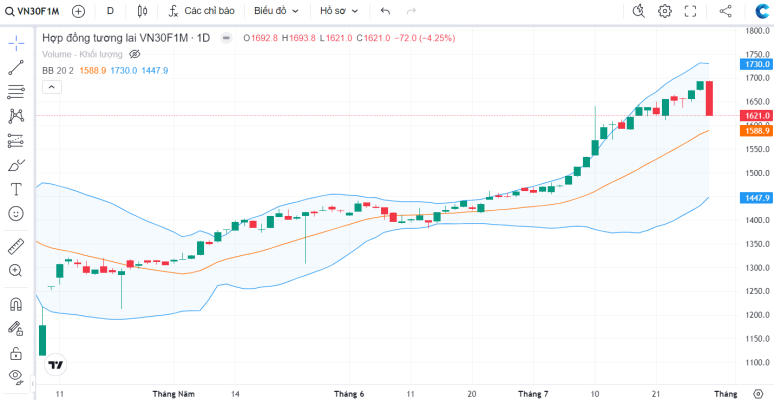Change the D timeframe interval

click(110, 11)
